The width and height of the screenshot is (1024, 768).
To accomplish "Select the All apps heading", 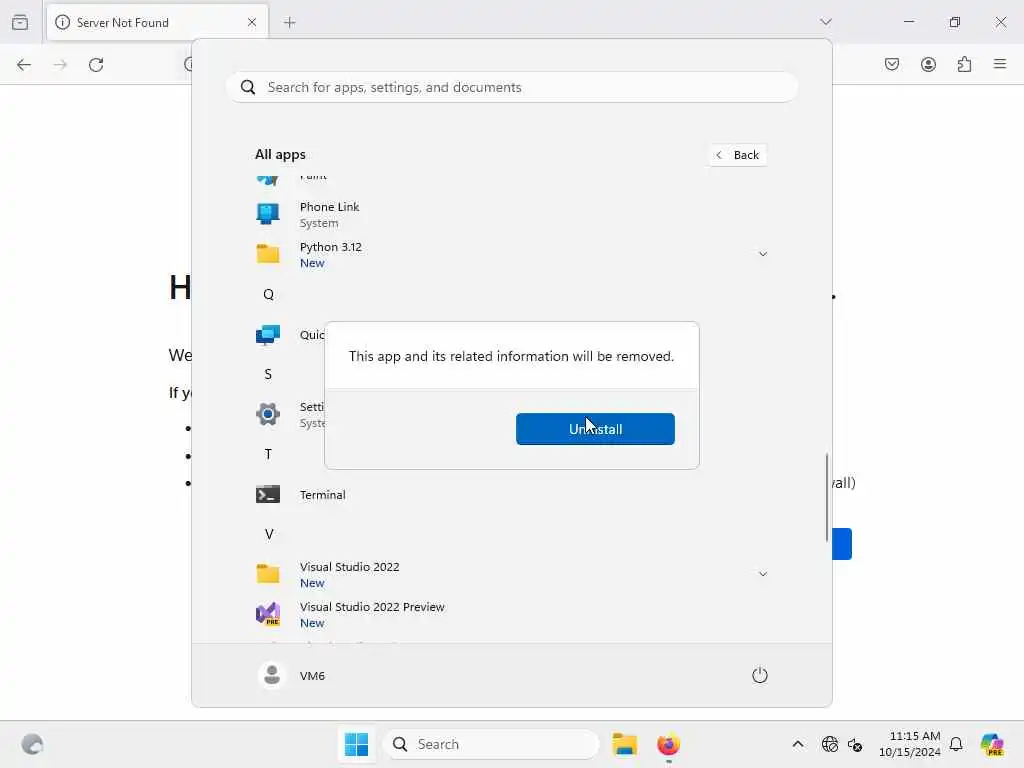I will tap(280, 155).
